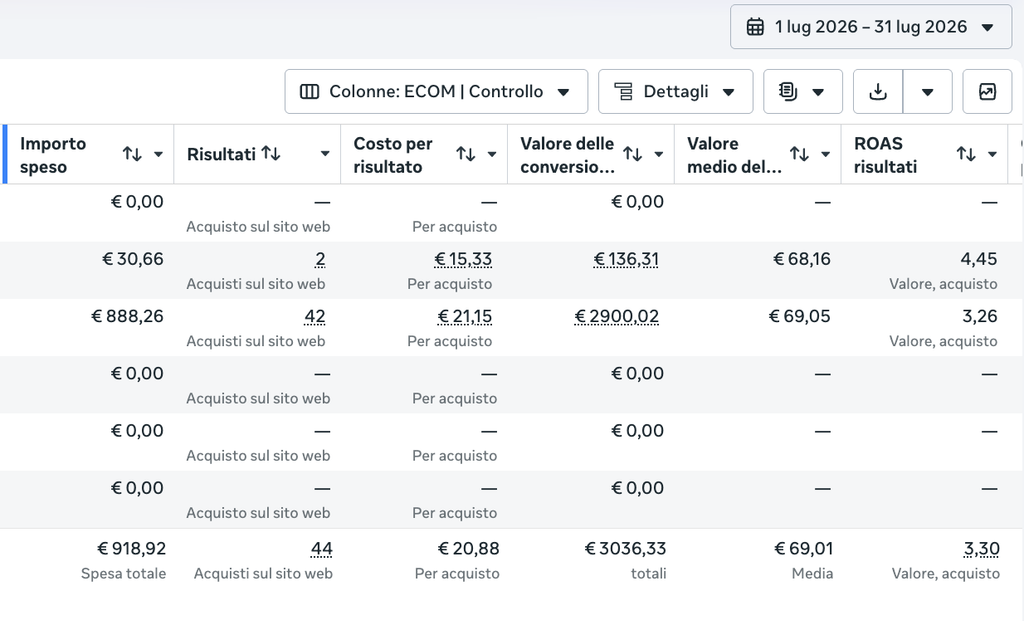
Task: Sort by Valore delle conversioni arrows
Action: tap(632, 154)
